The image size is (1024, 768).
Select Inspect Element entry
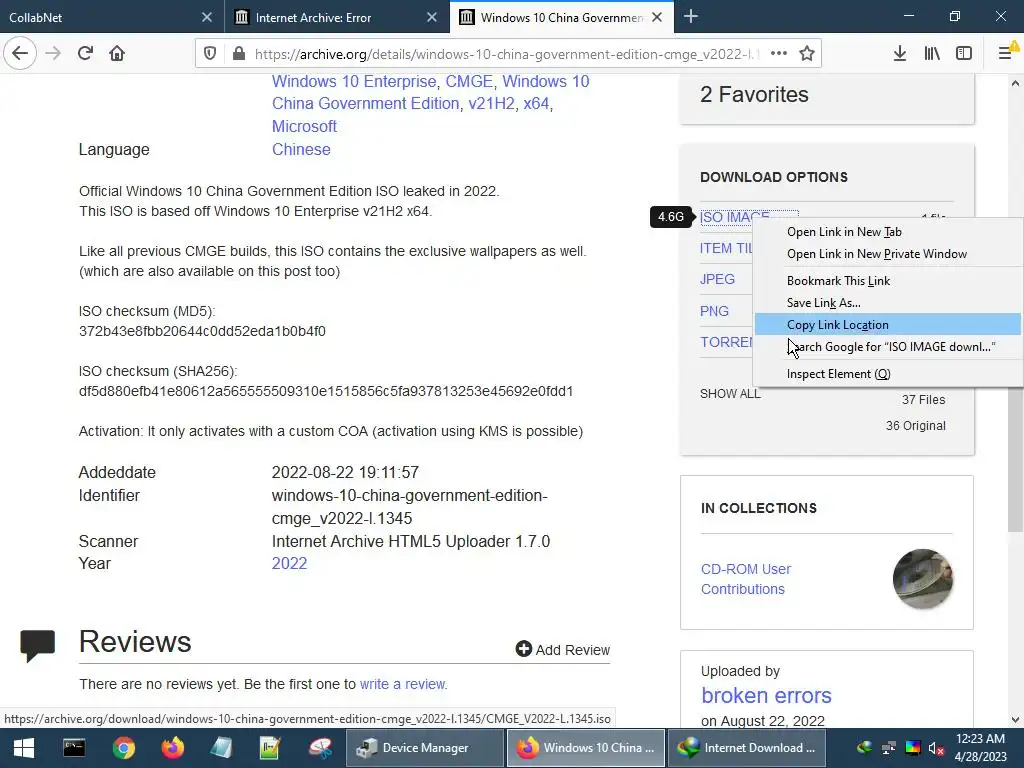click(838, 374)
